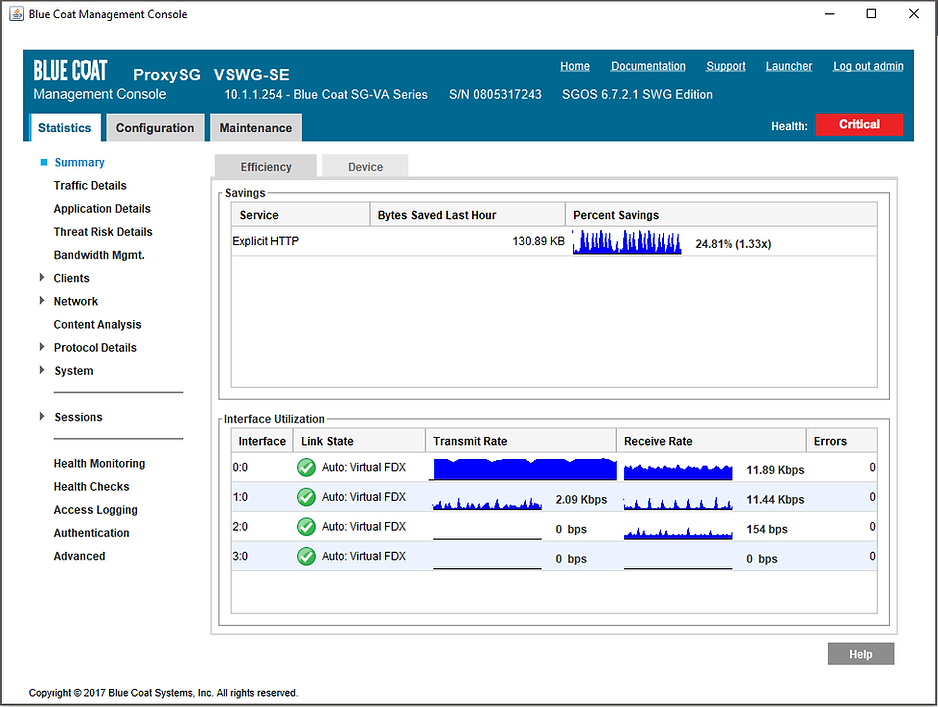Click the 2:0 receive rate graph
The image size is (938, 707).
coord(678,533)
